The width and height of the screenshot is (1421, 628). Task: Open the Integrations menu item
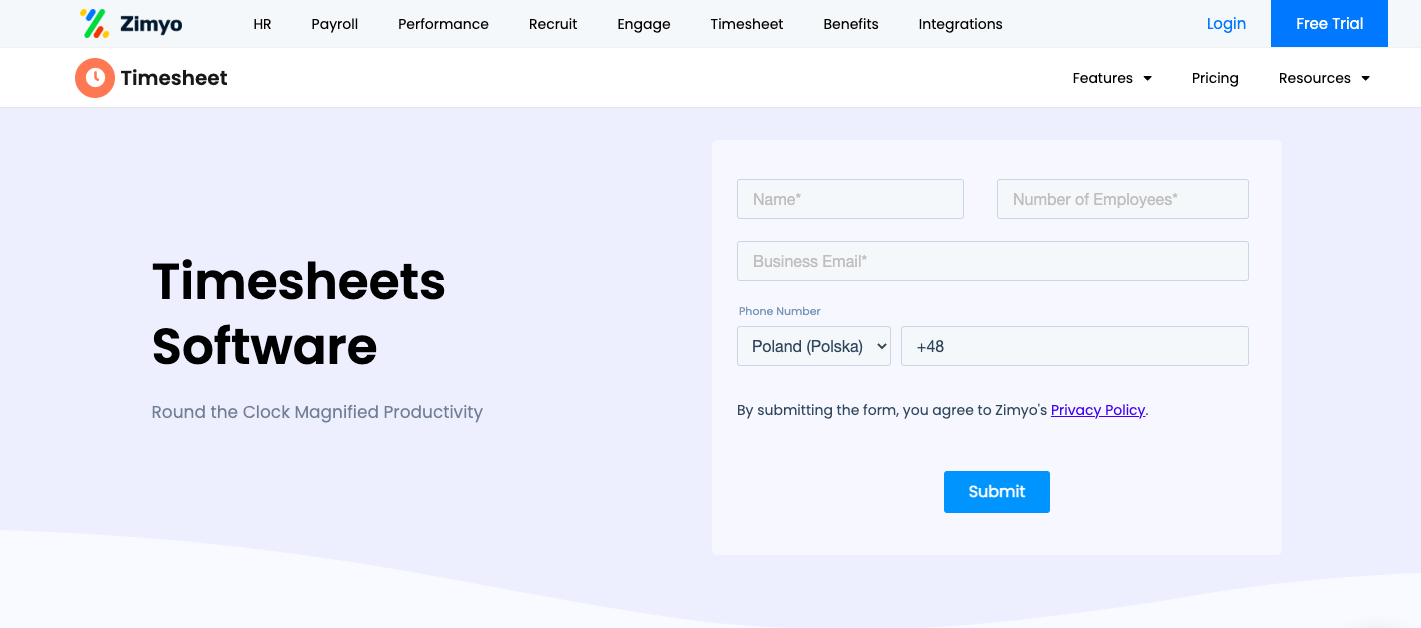pyautogui.click(x=960, y=24)
